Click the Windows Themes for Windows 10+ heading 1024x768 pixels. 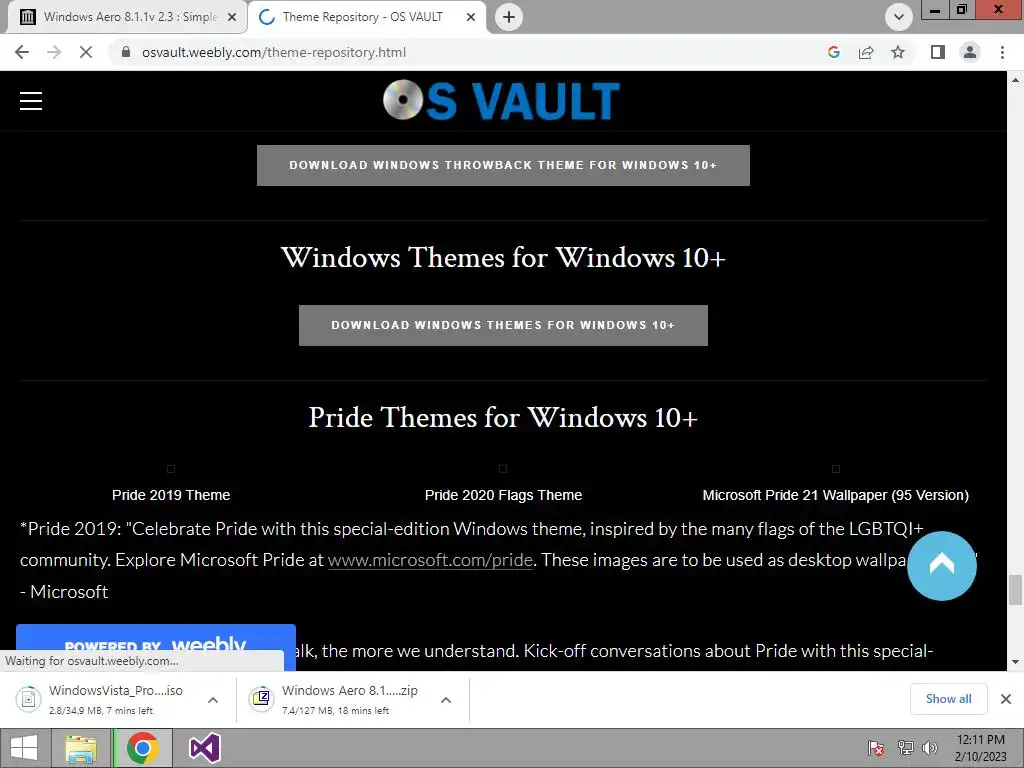pos(503,257)
